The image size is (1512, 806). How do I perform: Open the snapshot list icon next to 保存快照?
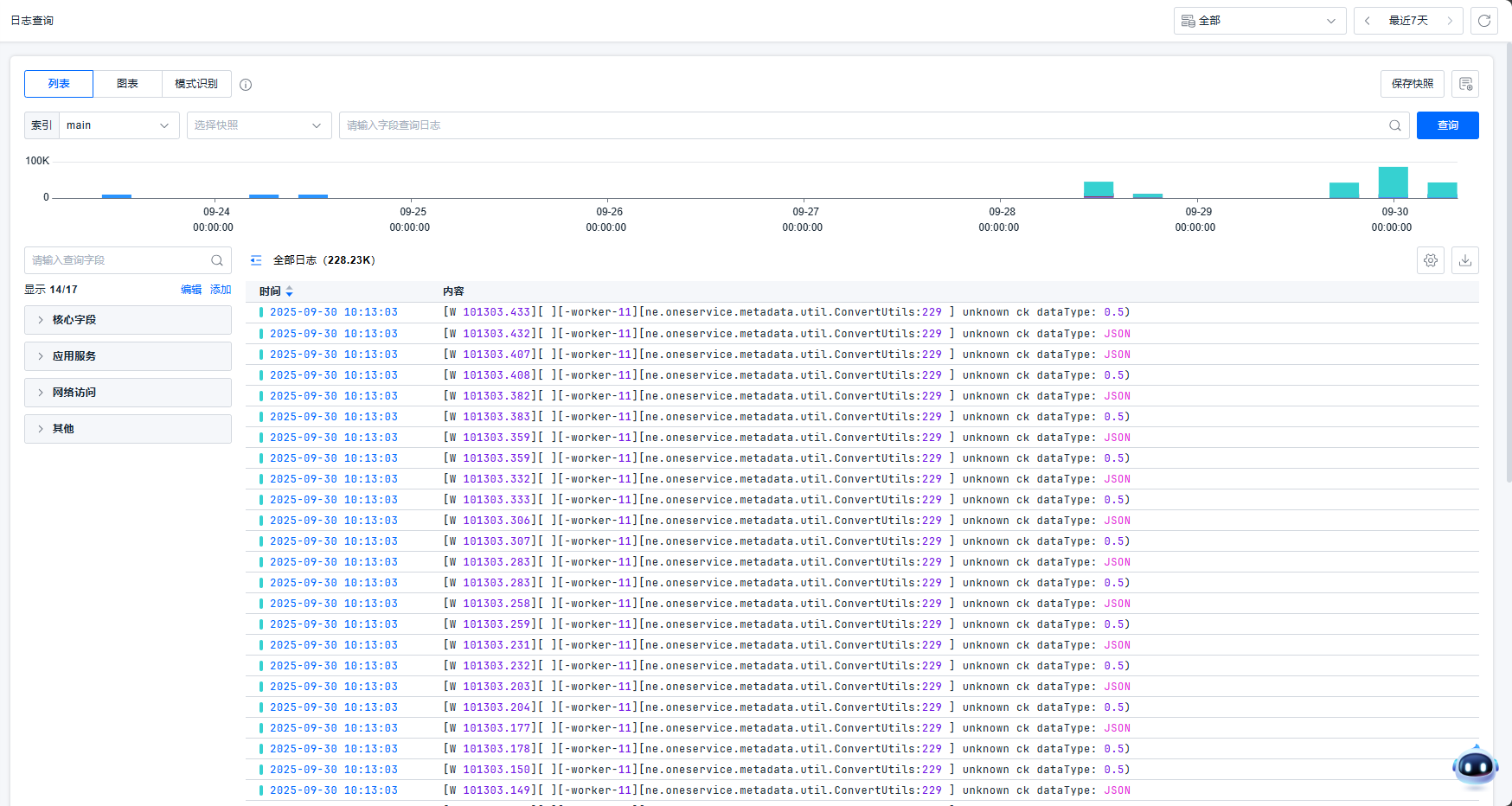(1465, 84)
